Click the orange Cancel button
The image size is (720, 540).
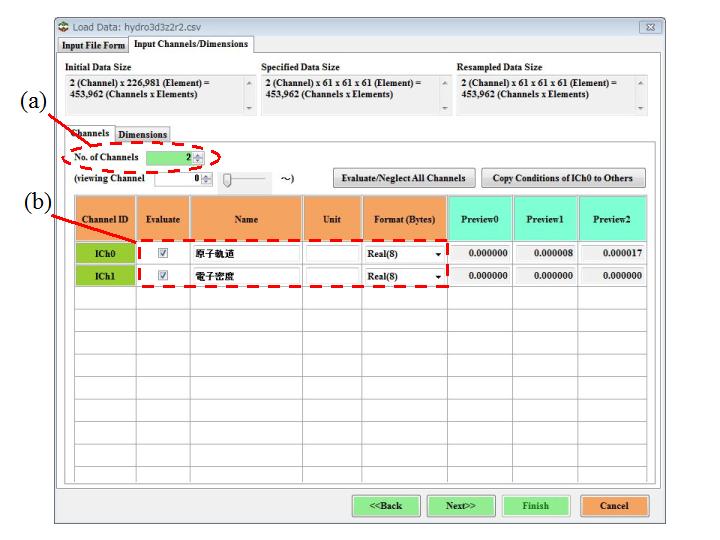[x=613, y=506]
